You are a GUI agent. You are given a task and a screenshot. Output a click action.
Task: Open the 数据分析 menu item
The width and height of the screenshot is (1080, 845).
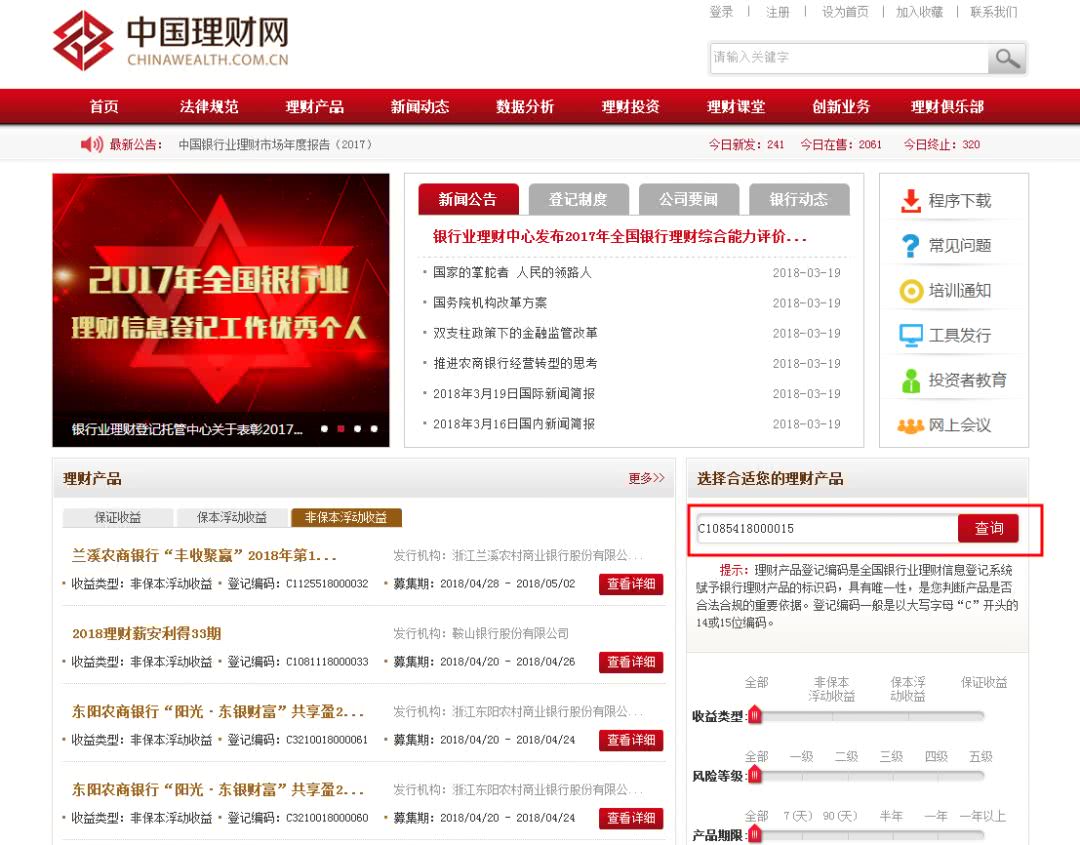tap(525, 107)
